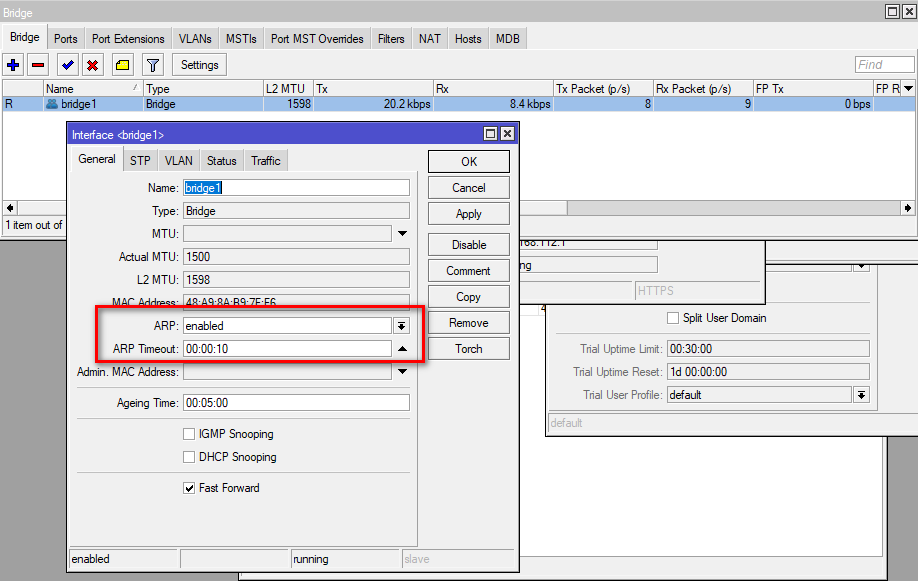Click the Torch button
Image resolution: width=918 pixels, height=581 pixels.
coord(468,349)
